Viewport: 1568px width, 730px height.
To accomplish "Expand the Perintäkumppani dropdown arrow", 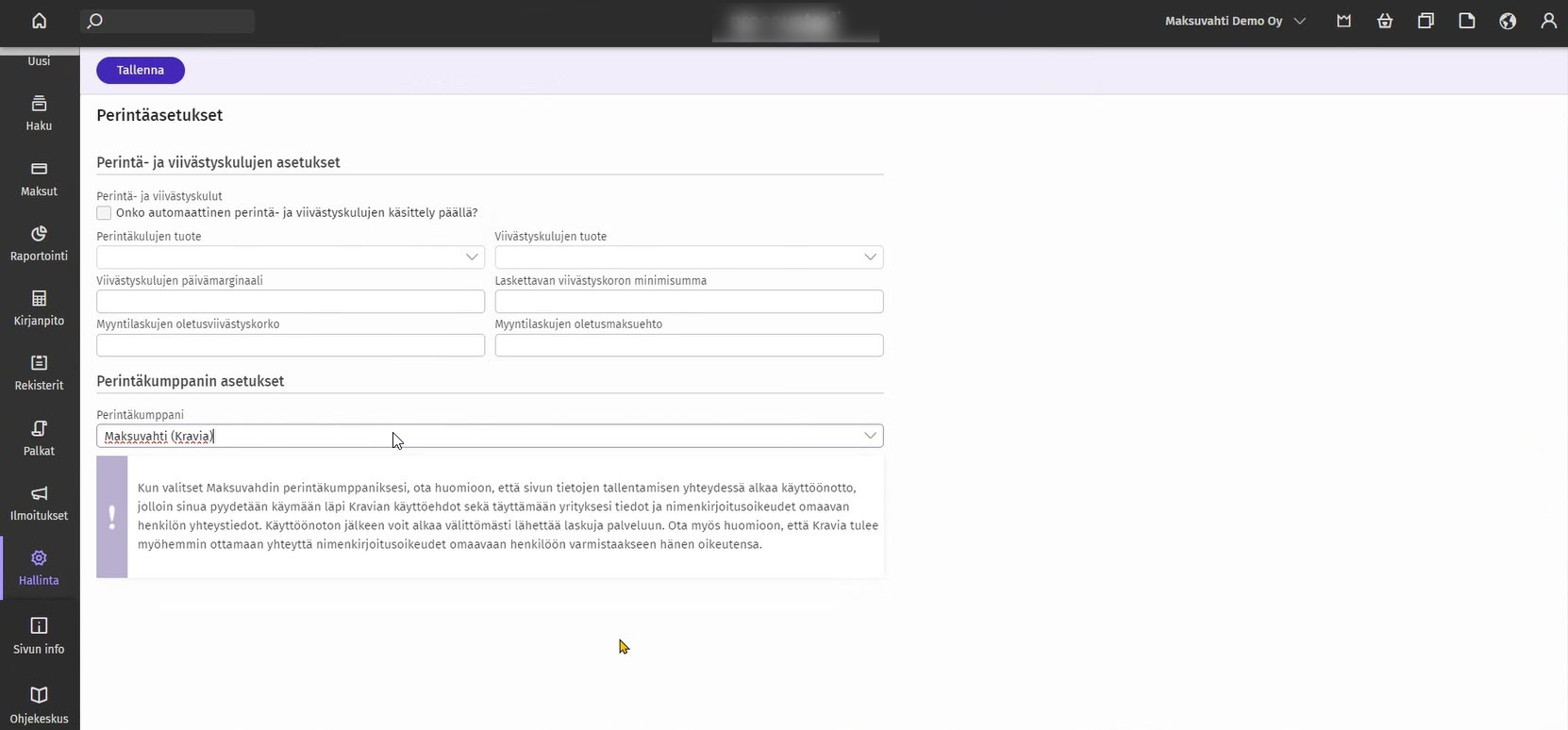I will coord(870,436).
